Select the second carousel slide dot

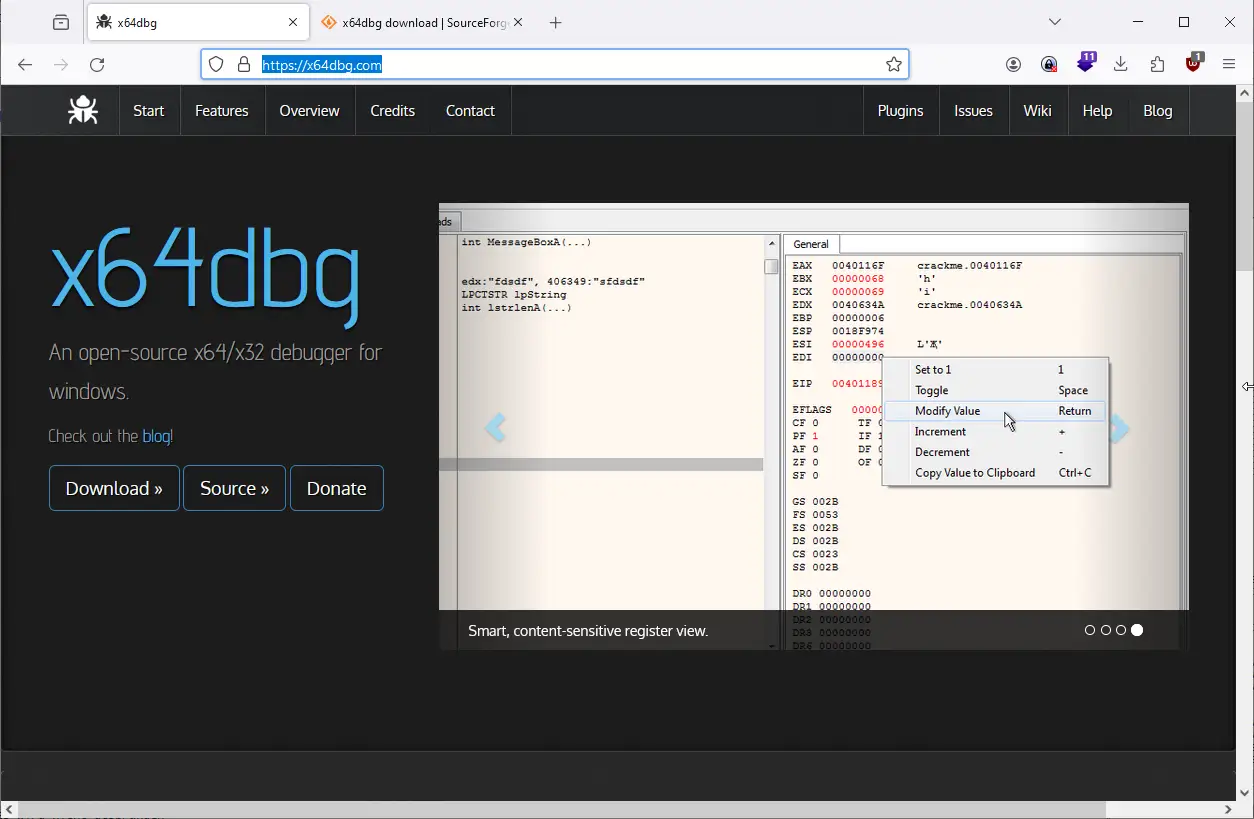(x=1105, y=630)
